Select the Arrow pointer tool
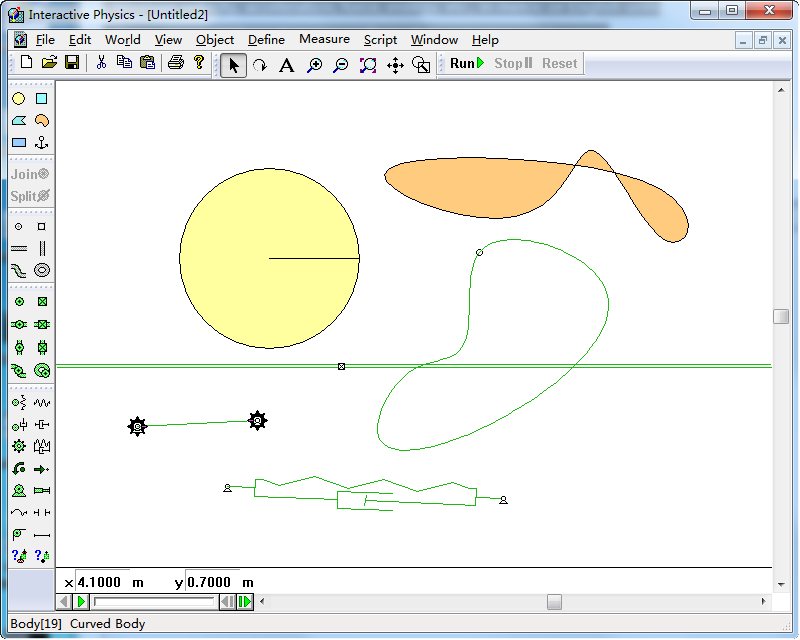The image size is (800, 640). (233, 64)
